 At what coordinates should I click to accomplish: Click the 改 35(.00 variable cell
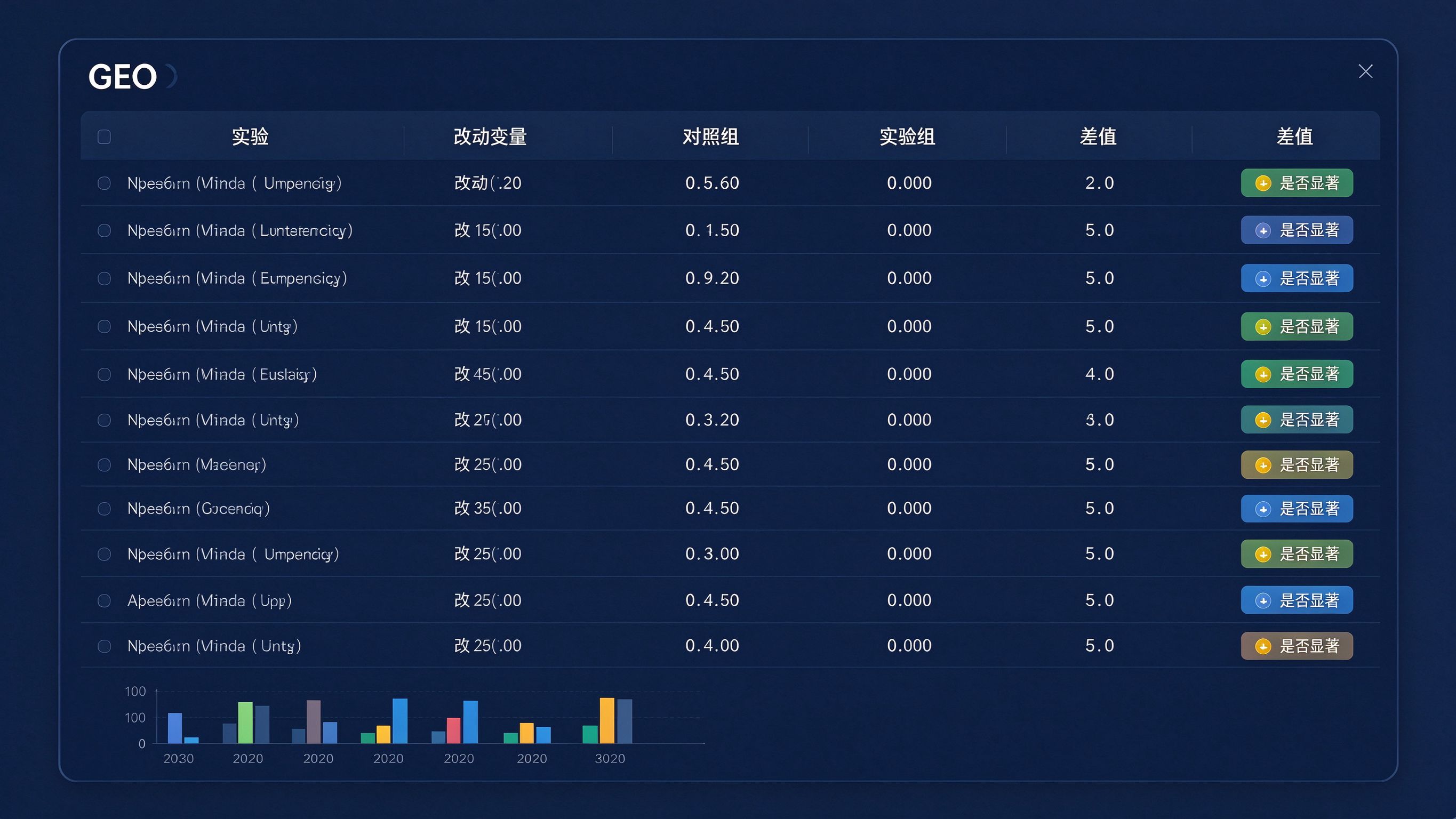[488, 509]
